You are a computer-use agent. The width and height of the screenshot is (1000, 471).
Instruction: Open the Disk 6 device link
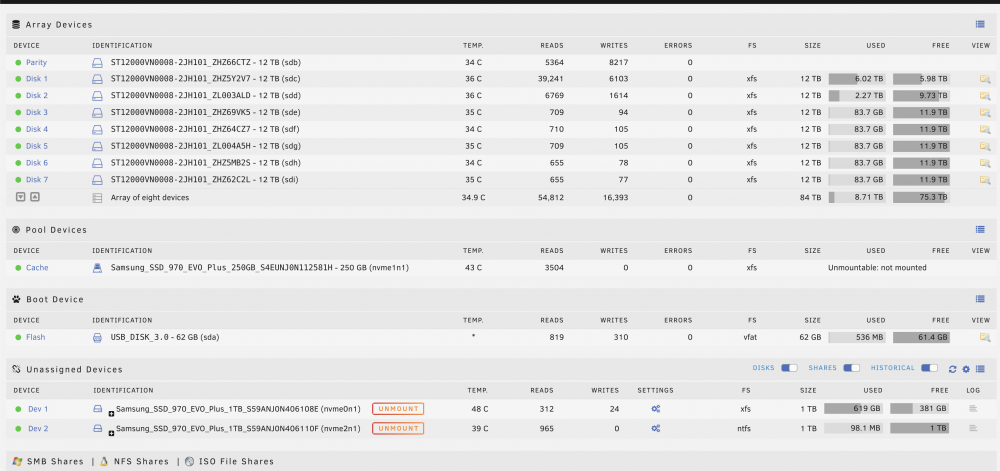[x=37, y=163]
